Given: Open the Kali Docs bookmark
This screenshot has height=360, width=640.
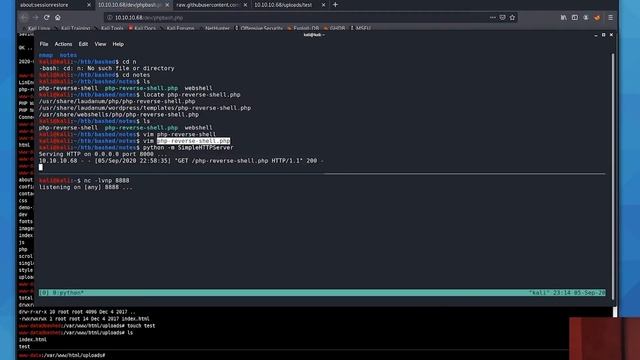Looking at the screenshot, I should coord(142,28).
